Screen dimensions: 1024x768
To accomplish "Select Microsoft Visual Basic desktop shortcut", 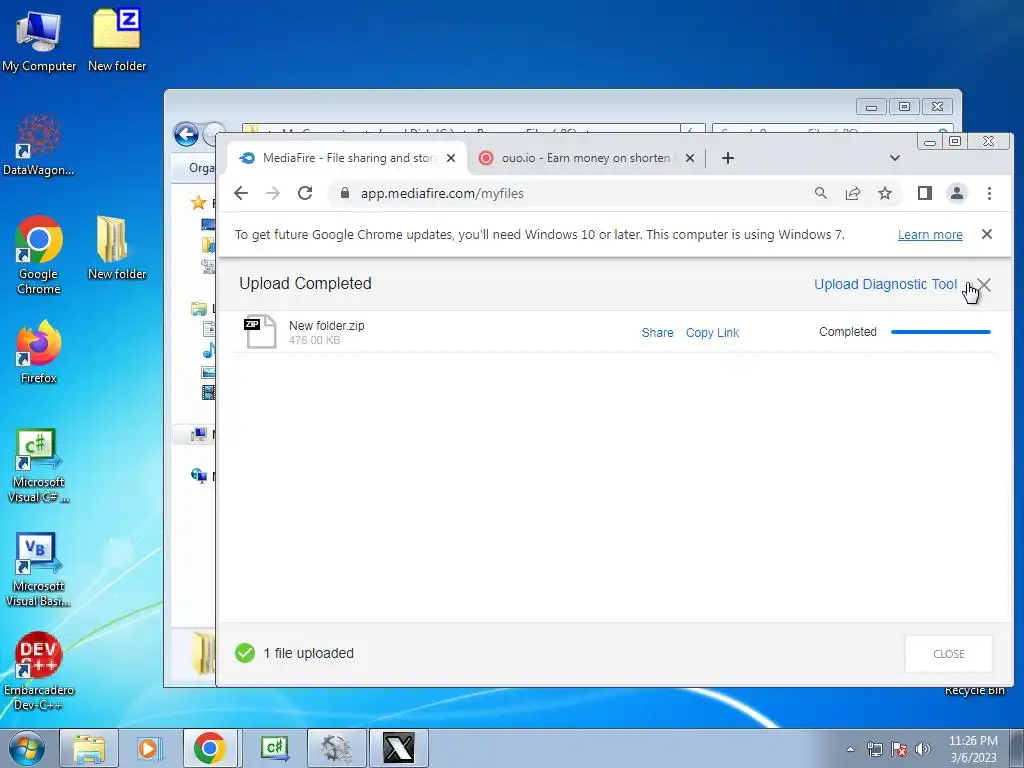I will (x=39, y=570).
